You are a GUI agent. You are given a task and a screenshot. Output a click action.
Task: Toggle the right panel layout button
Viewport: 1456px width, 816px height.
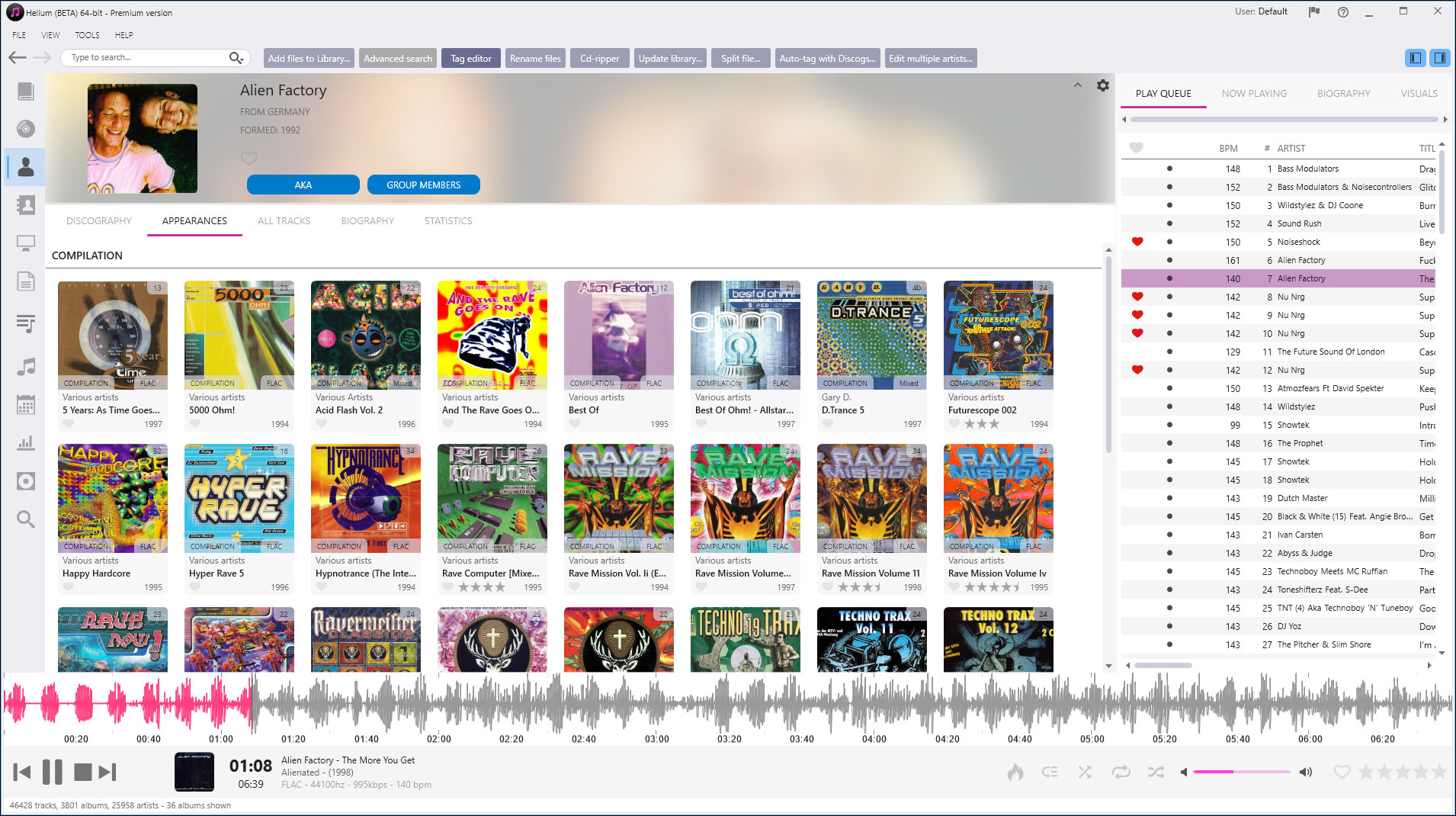tap(1439, 58)
